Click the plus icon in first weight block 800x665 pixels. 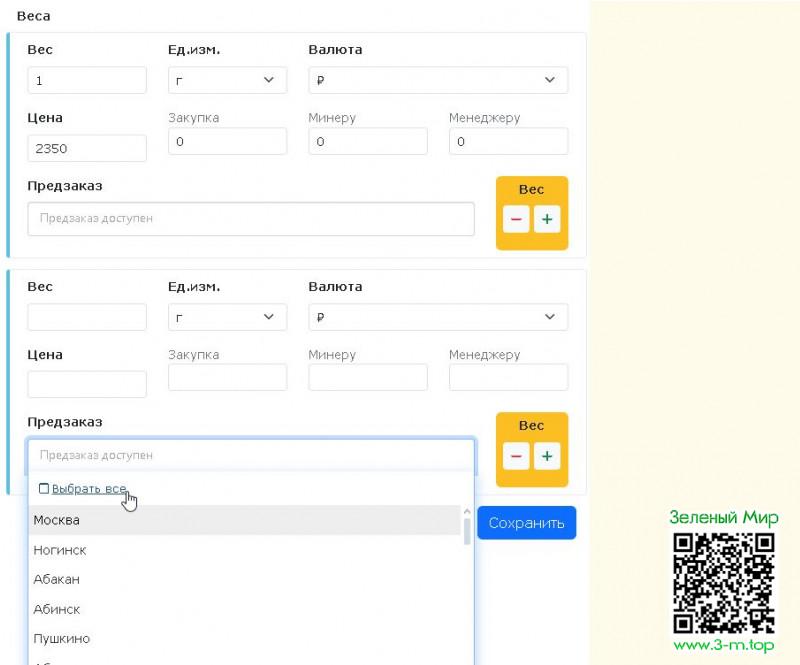[x=546, y=219]
